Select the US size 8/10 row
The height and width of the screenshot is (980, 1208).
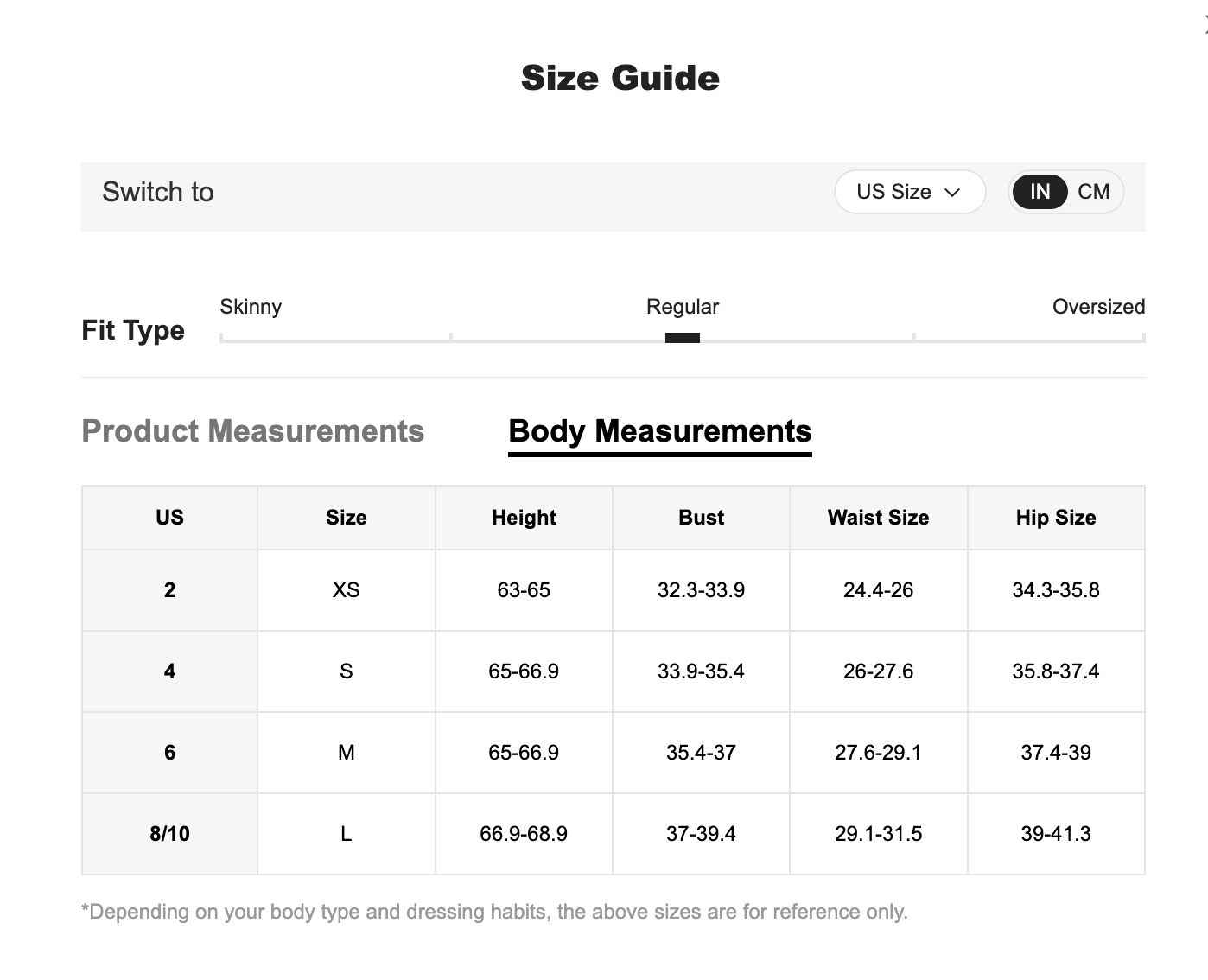coord(169,834)
